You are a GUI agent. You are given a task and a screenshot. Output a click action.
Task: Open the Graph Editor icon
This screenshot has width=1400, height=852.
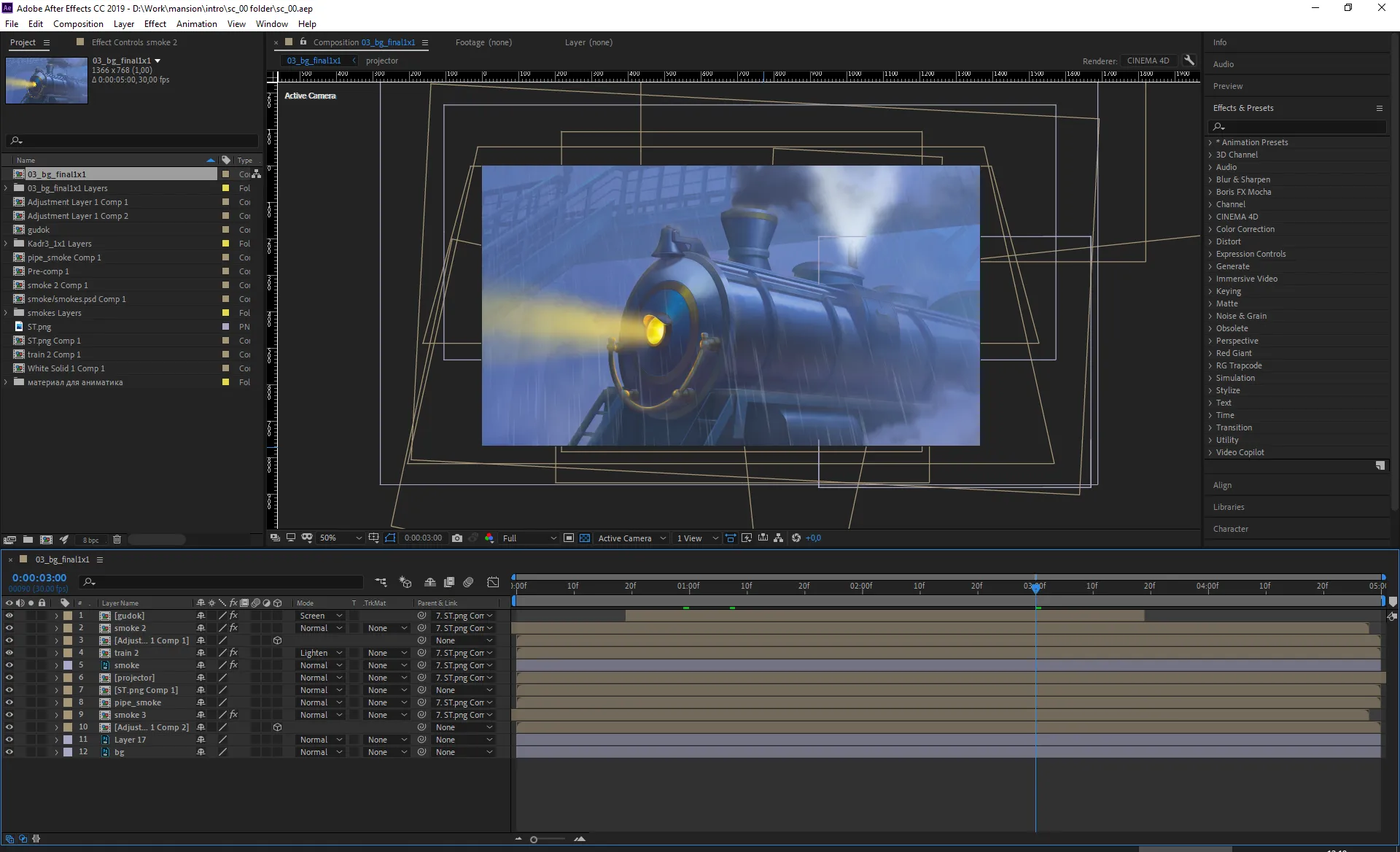point(494,582)
